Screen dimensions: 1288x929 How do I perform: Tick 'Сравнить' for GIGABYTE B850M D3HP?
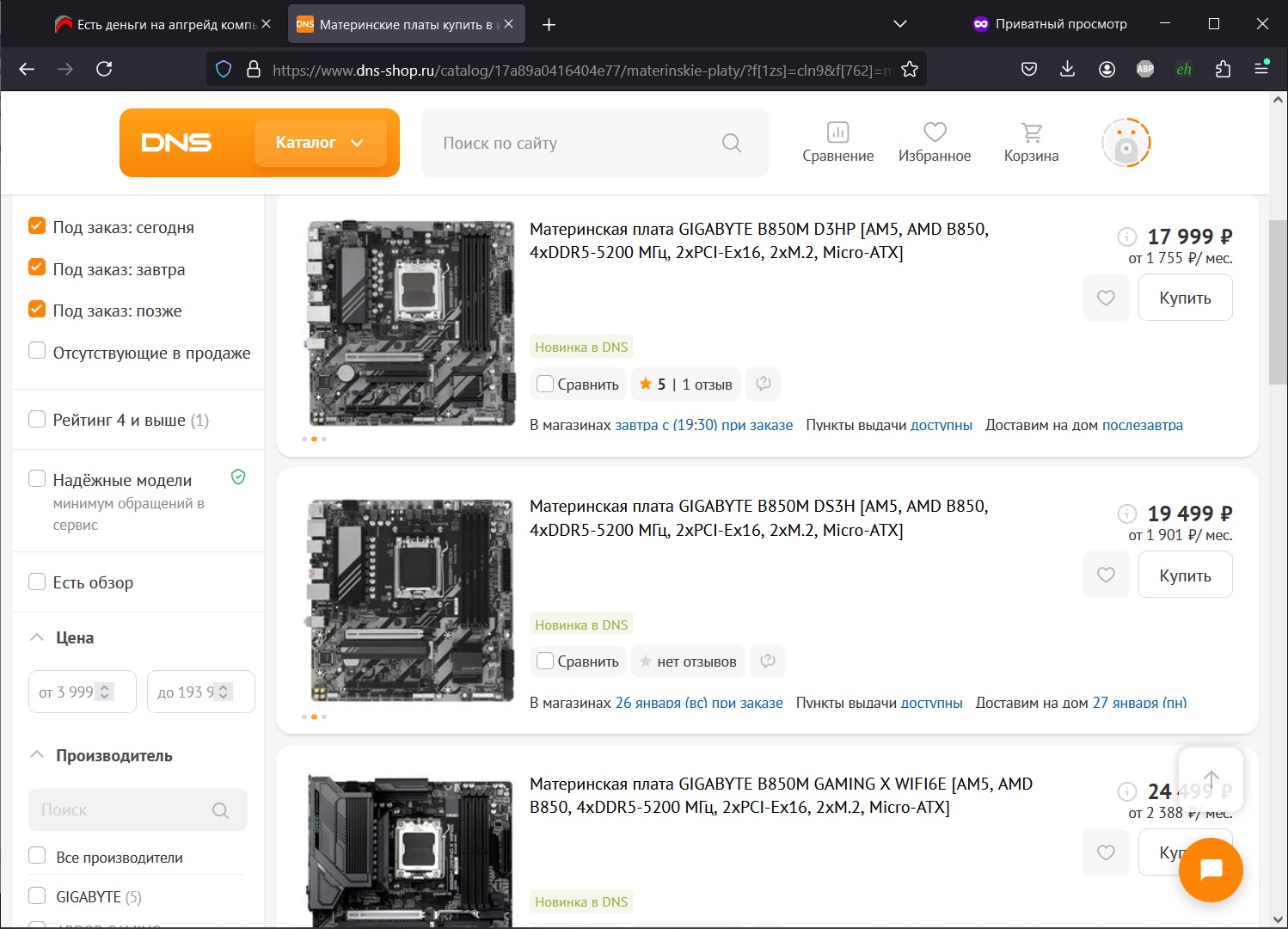(x=545, y=384)
